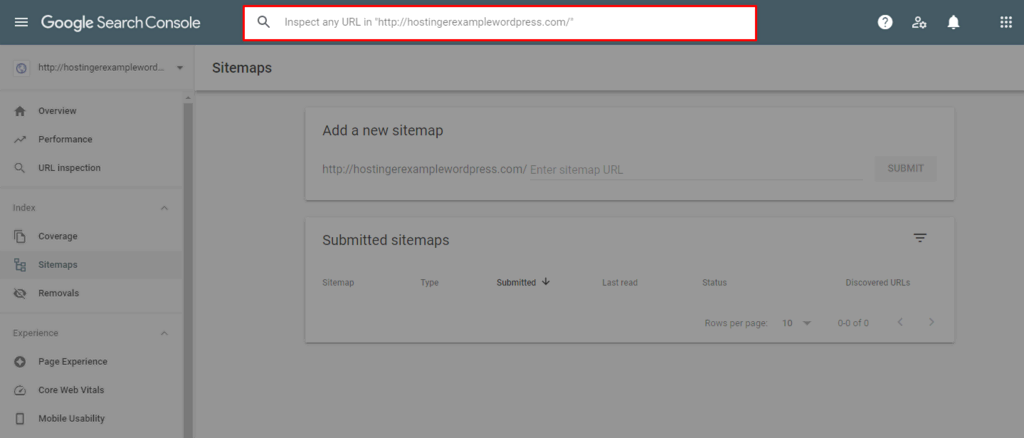Open the property selector dropdown arrow
1024x438 pixels.
pyautogui.click(x=180, y=68)
